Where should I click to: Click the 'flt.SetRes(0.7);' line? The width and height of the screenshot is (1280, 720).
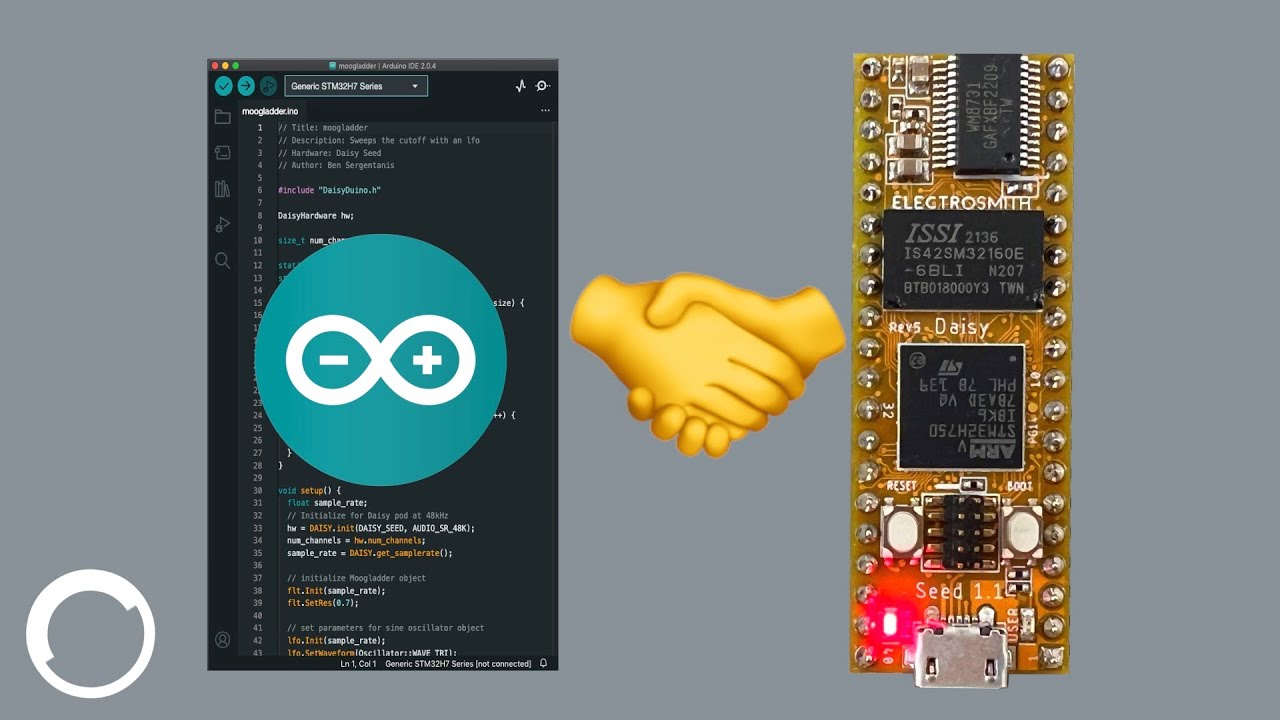(322, 603)
